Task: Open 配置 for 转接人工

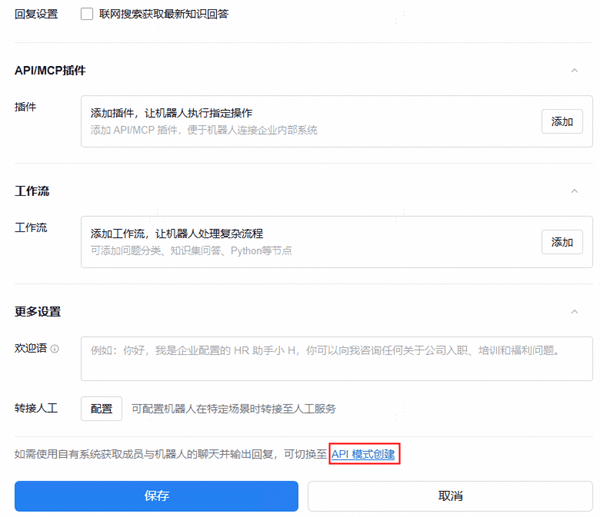Action: click(101, 408)
